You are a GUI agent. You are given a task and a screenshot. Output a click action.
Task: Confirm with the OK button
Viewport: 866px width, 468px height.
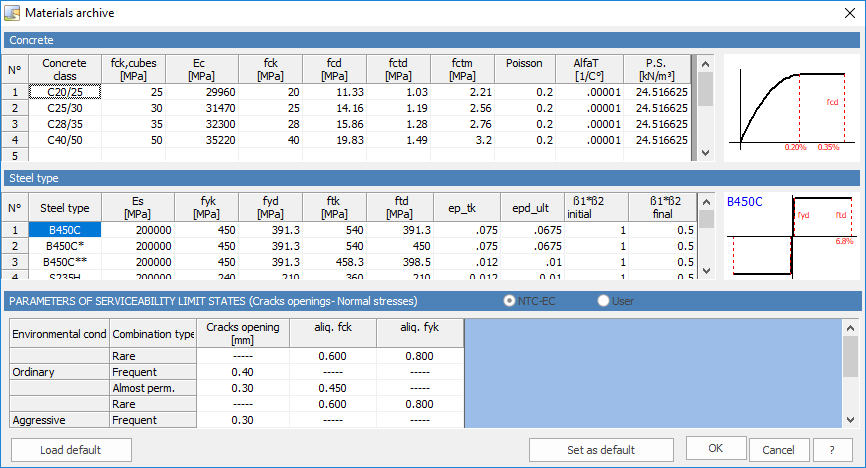[716, 448]
